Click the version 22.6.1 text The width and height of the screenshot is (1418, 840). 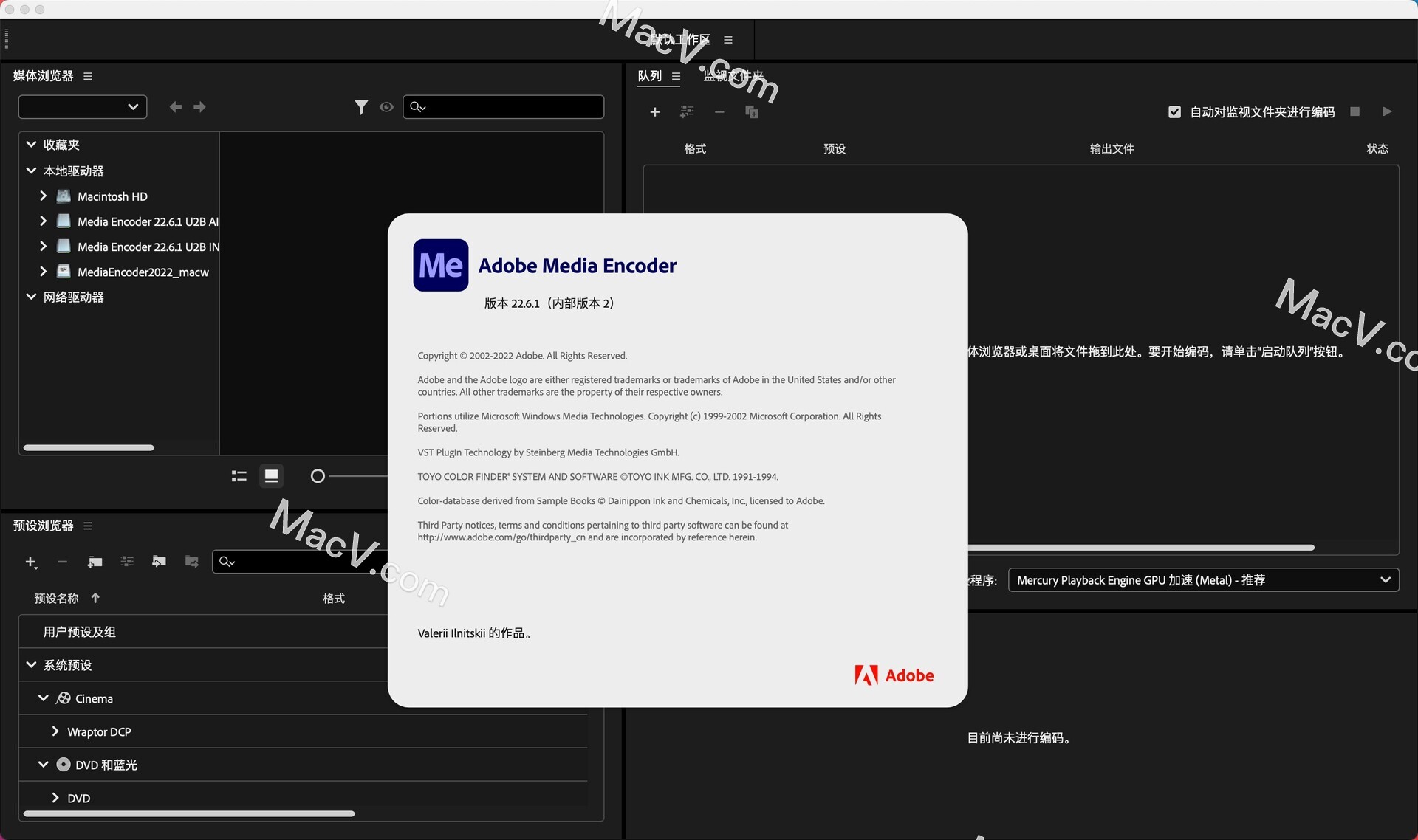click(x=549, y=303)
